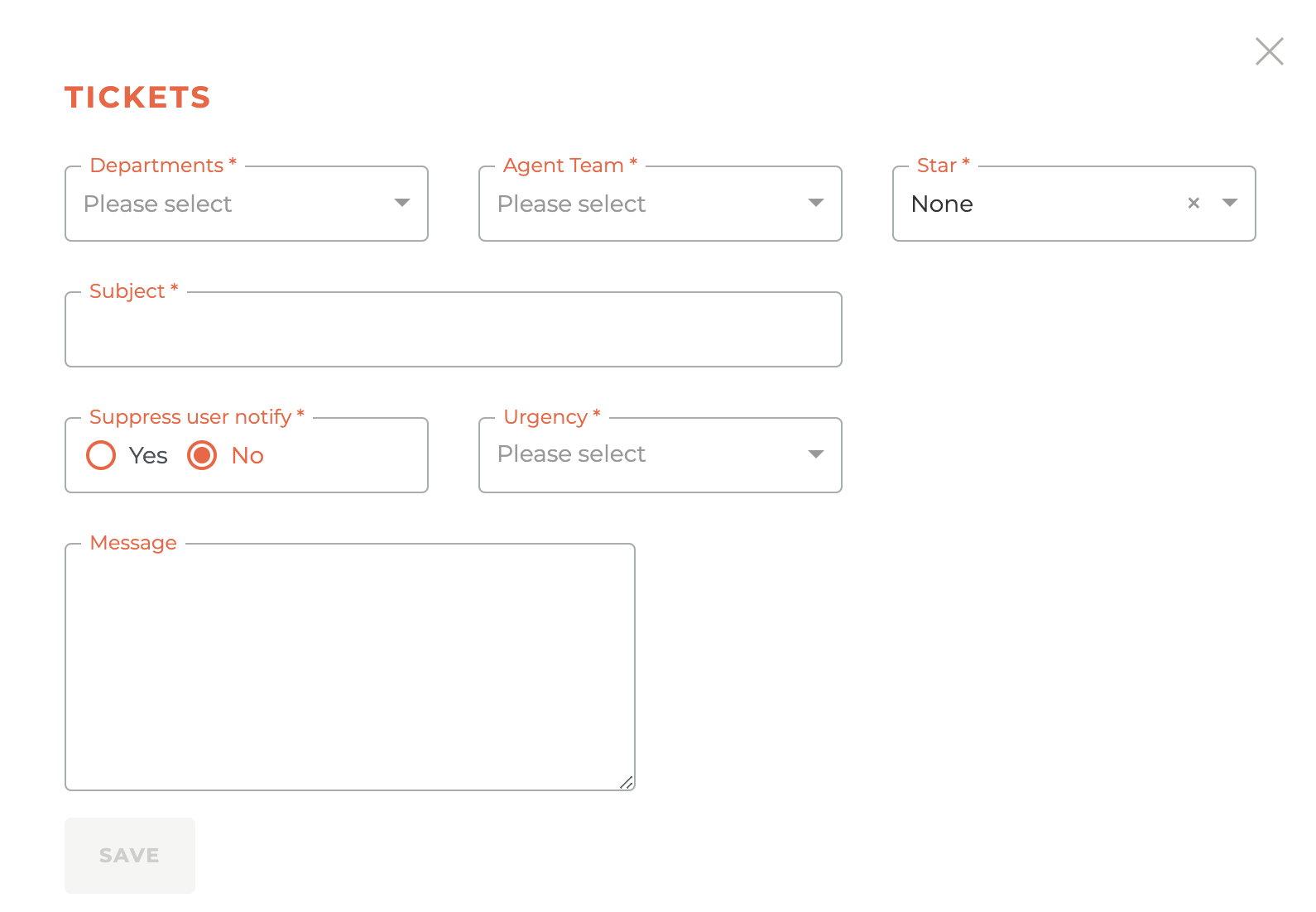Click the dropdown arrow beside Departments

[x=402, y=201]
